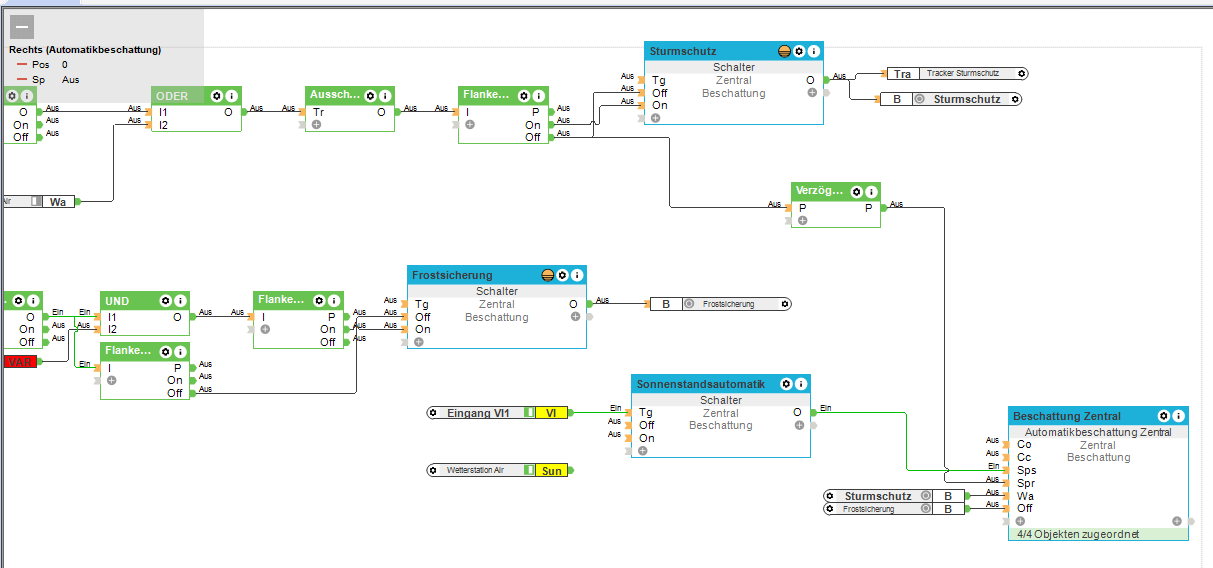Click the orange visualization icon on Frostsicherung
The width and height of the screenshot is (1213, 568).
pos(547,275)
